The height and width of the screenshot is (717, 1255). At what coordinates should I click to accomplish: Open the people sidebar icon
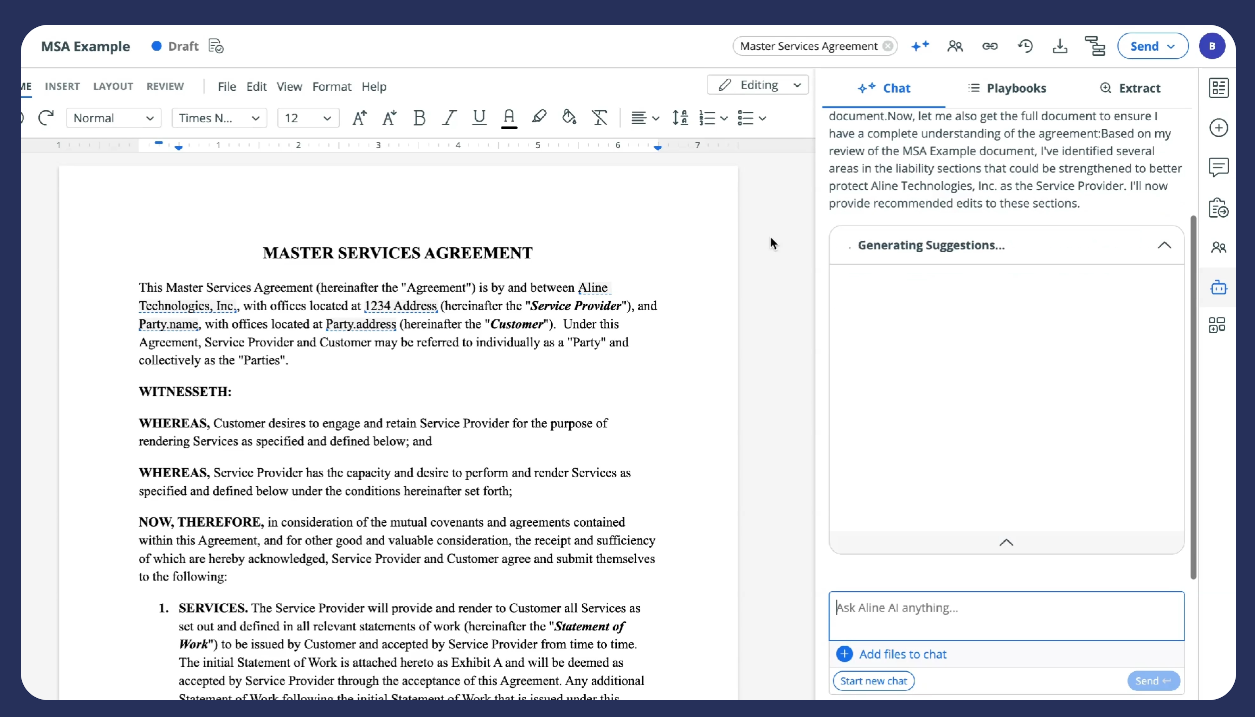1218,247
